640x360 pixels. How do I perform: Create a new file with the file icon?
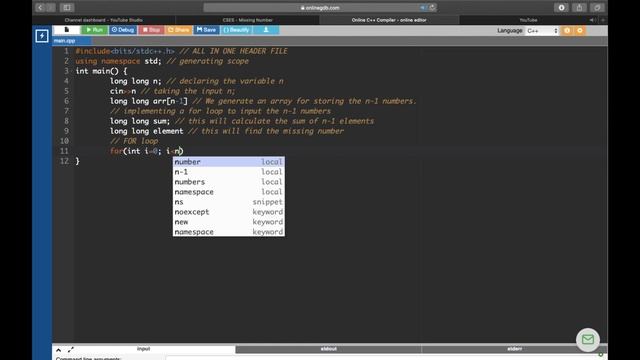pyautogui.click(x=67, y=30)
